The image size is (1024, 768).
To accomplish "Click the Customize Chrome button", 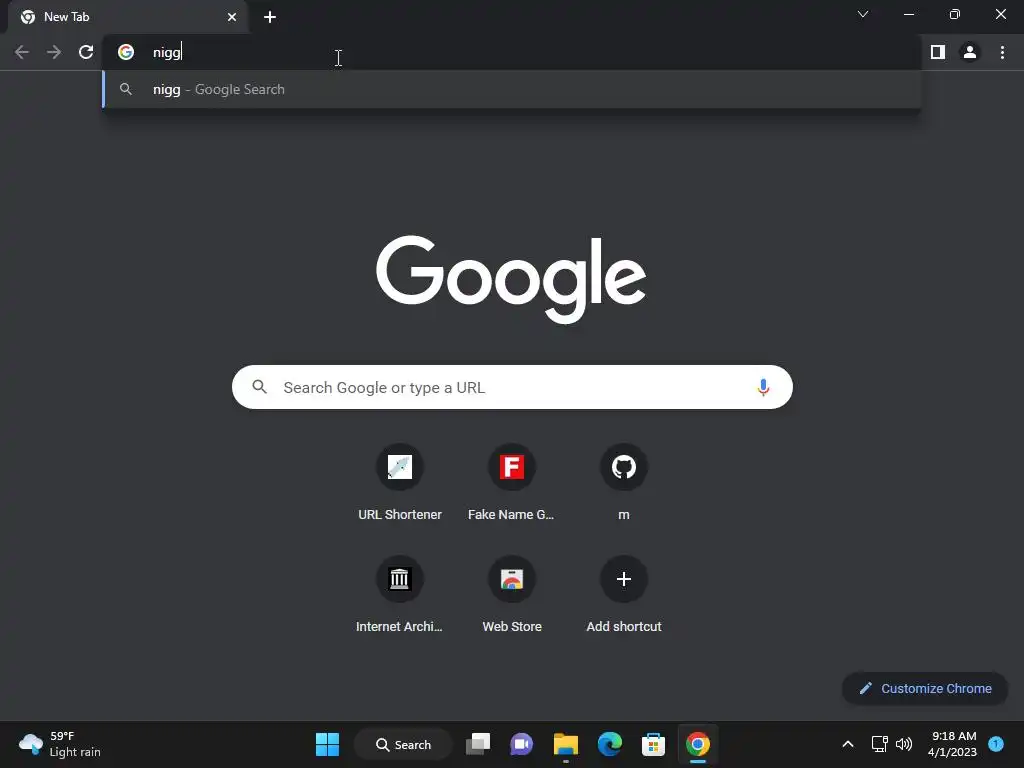I will pyautogui.click(x=925, y=688).
